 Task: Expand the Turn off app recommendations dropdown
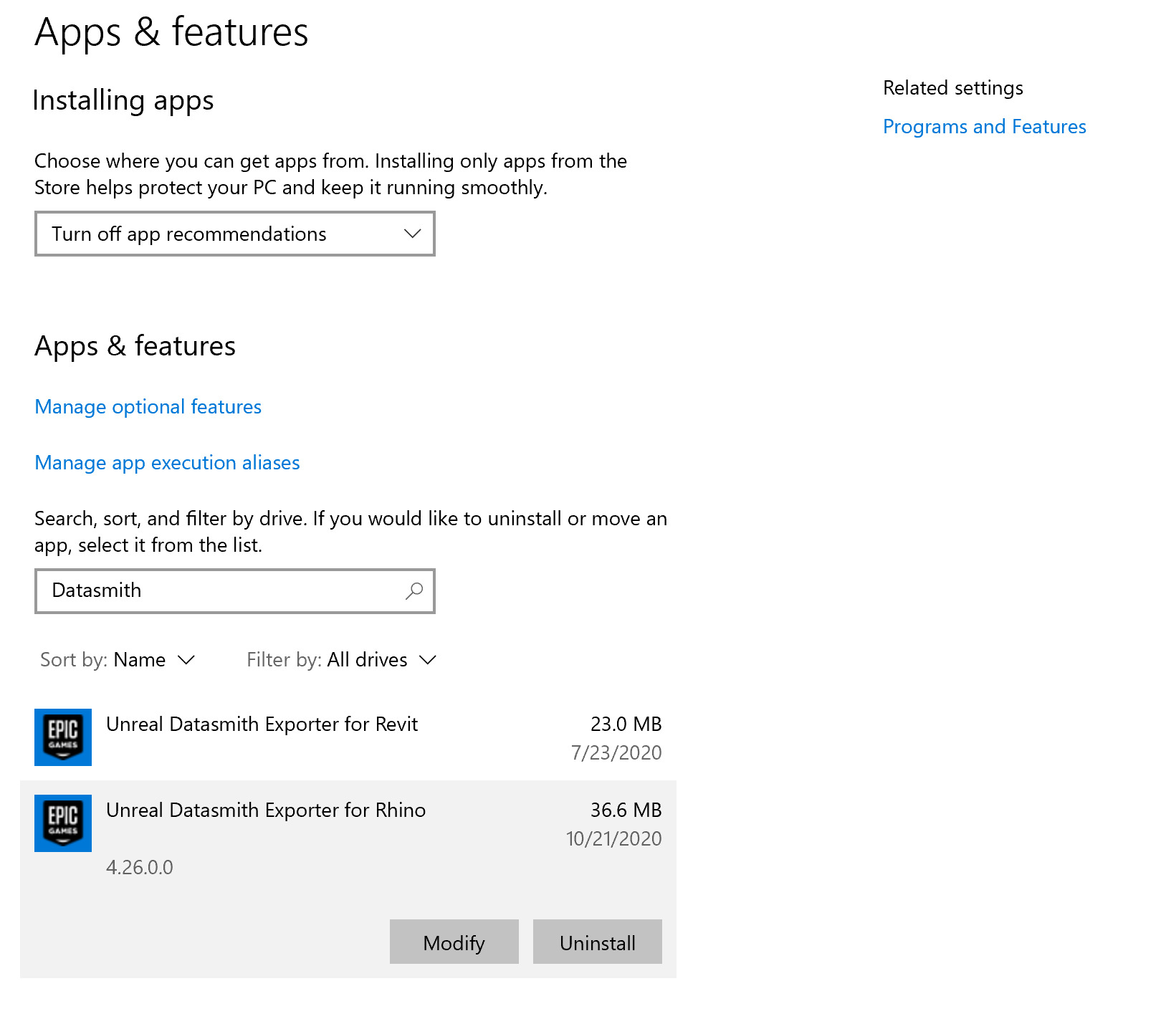click(234, 234)
